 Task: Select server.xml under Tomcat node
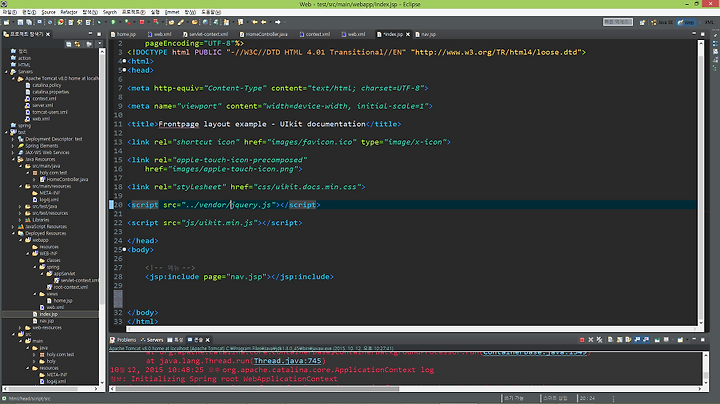click(43, 106)
